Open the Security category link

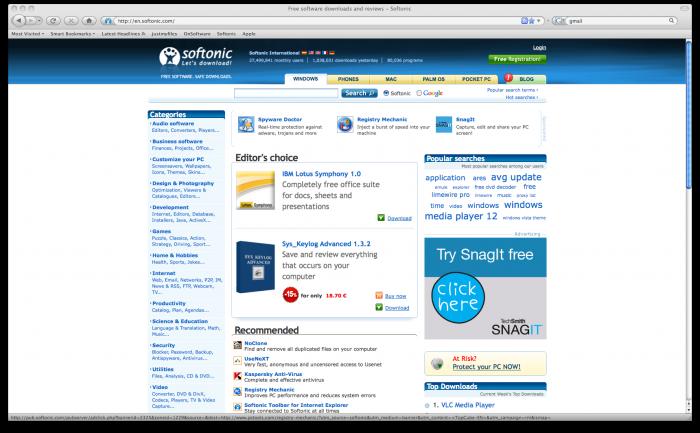(x=163, y=345)
